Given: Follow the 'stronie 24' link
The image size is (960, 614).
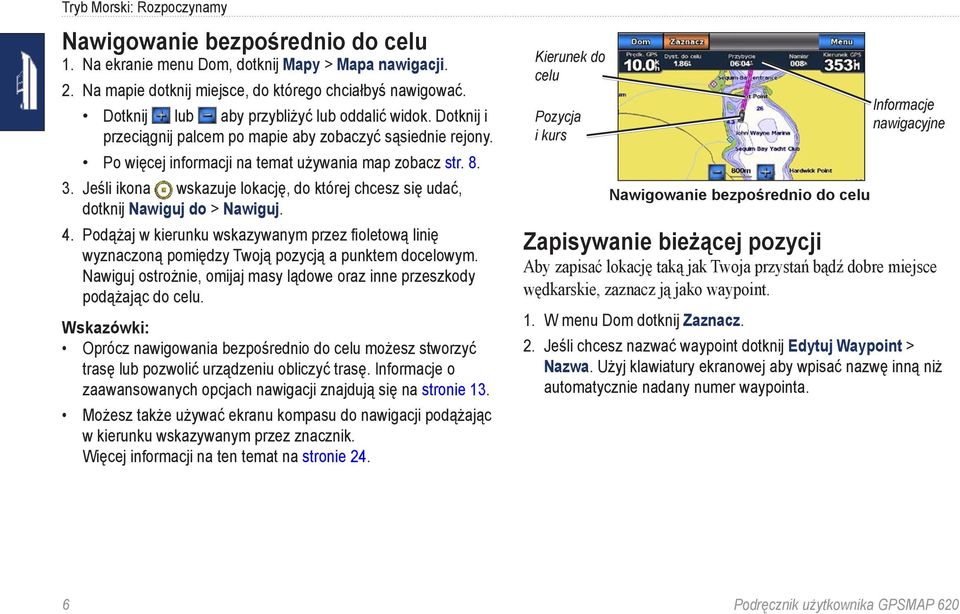Looking at the screenshot, I should point(334,457).
